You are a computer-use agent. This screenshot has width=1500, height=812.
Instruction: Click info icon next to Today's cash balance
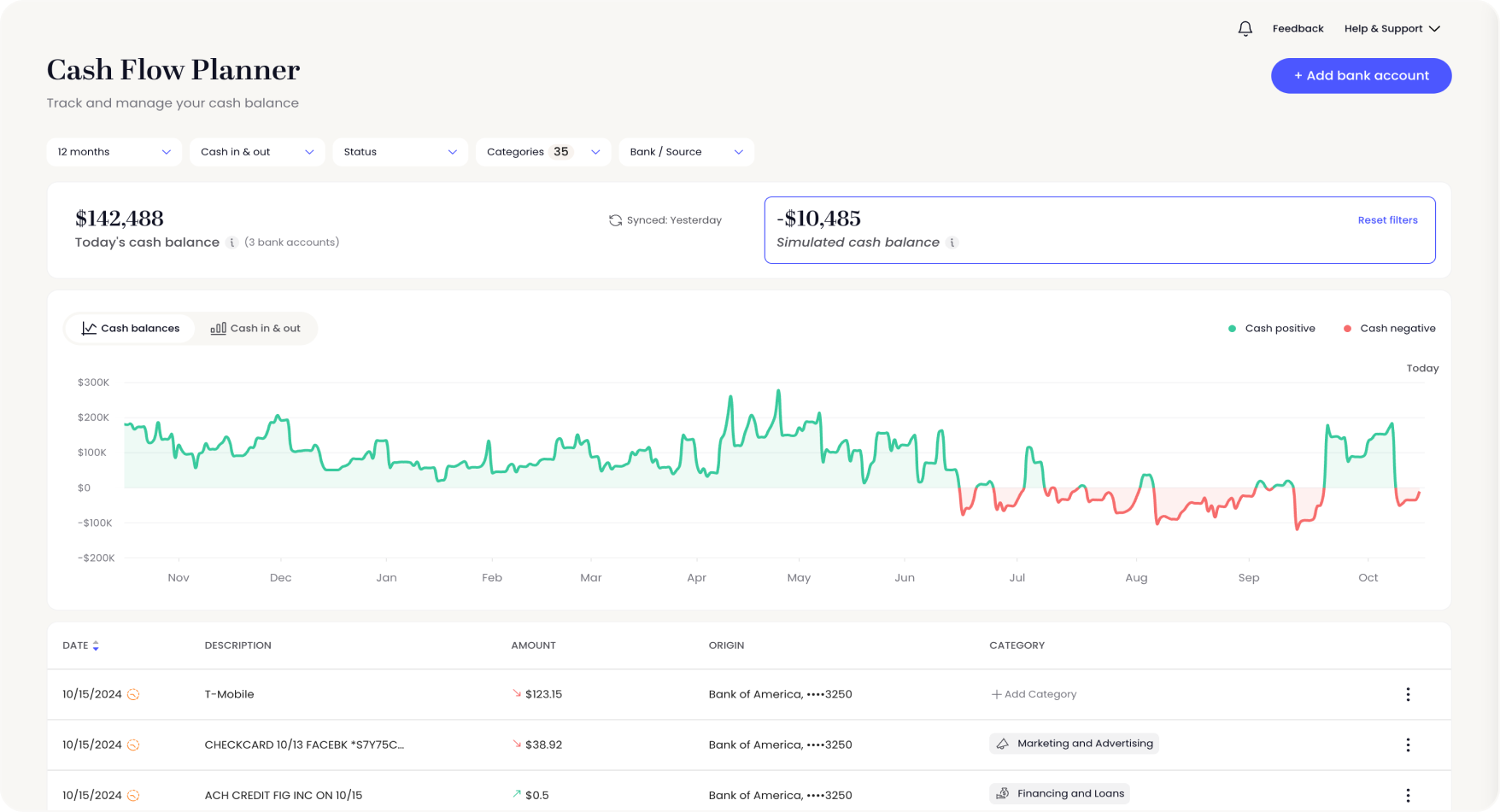click(x=231, y=242)
